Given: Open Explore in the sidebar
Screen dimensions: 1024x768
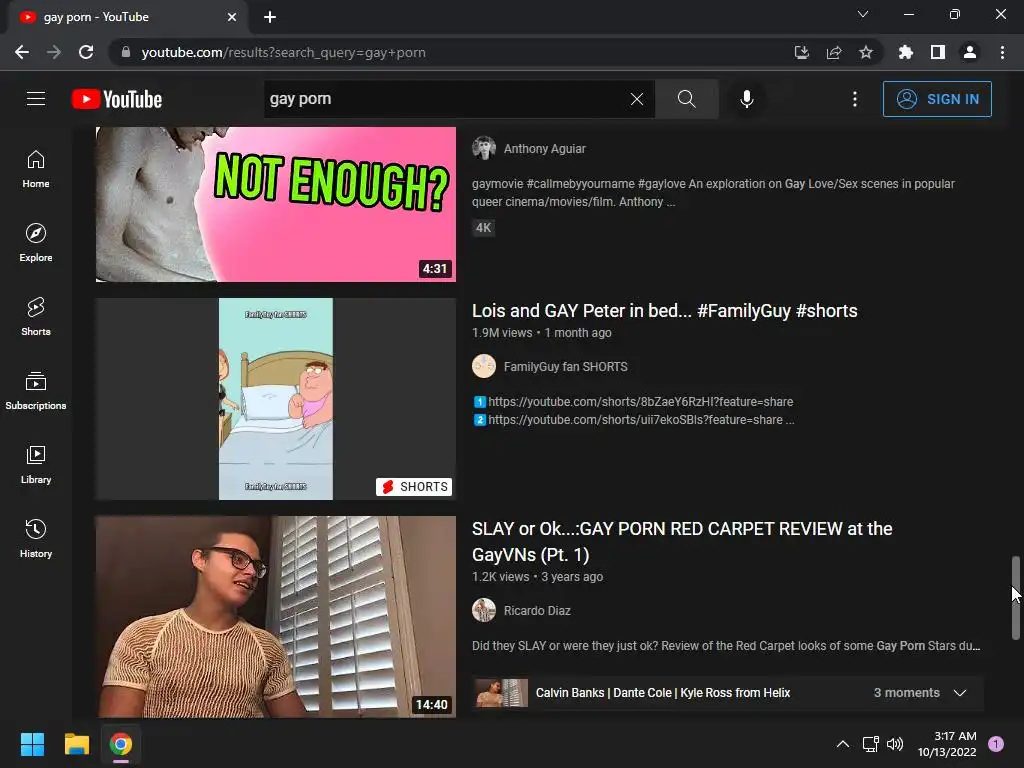Looking at the screenshot, I should [x=36, y=243].
